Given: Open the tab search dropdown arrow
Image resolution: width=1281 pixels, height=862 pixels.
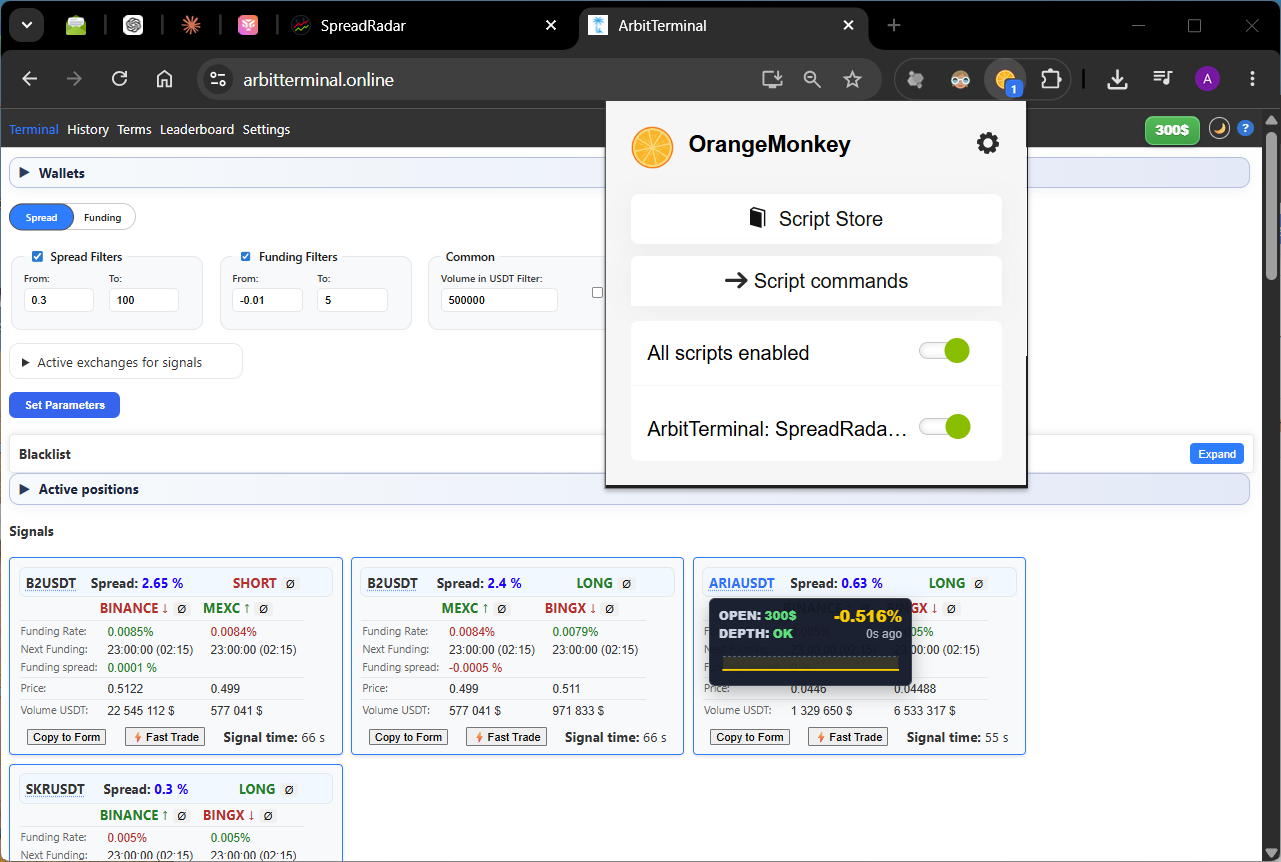Looking at the screenshot, I should click(x=26, y=26).
